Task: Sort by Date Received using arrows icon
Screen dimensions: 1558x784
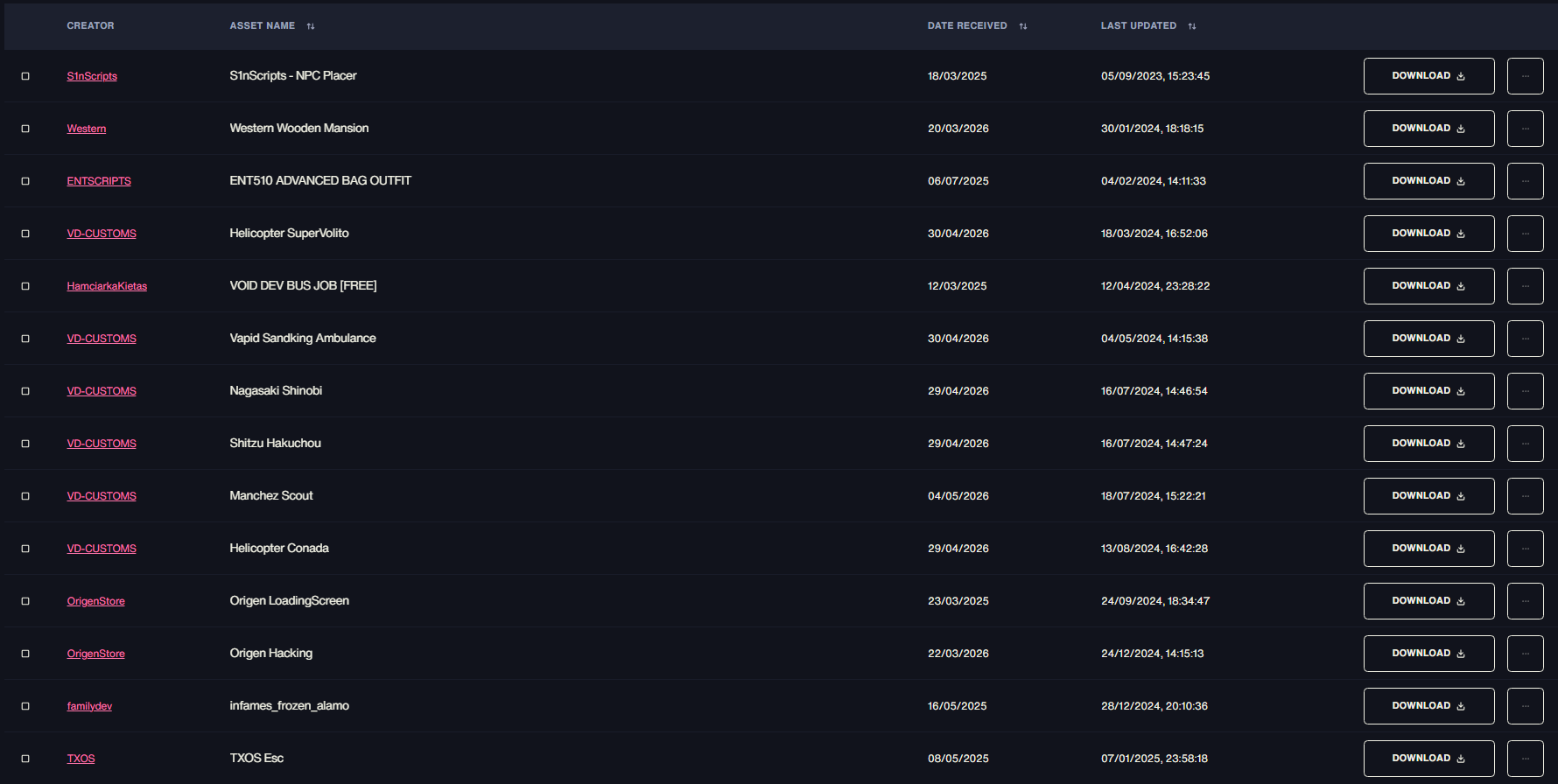Action: [1023, 26]
